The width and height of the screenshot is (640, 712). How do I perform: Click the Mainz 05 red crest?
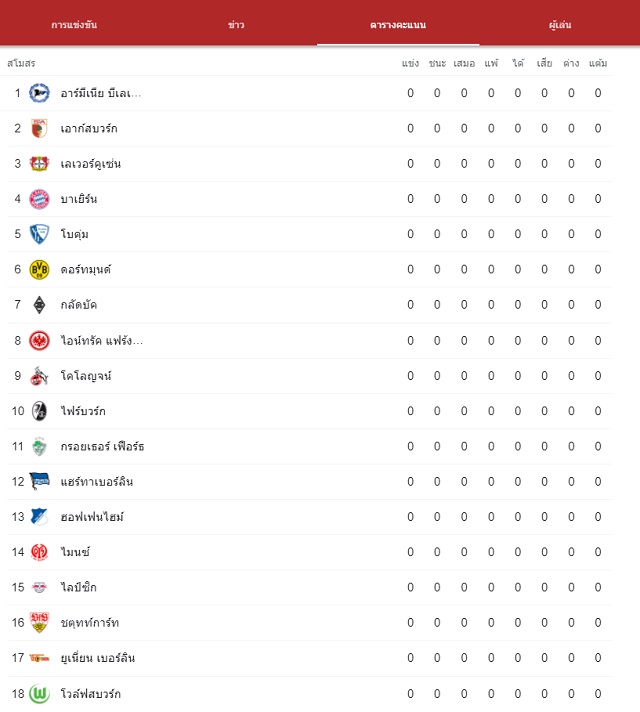point(39,552)
